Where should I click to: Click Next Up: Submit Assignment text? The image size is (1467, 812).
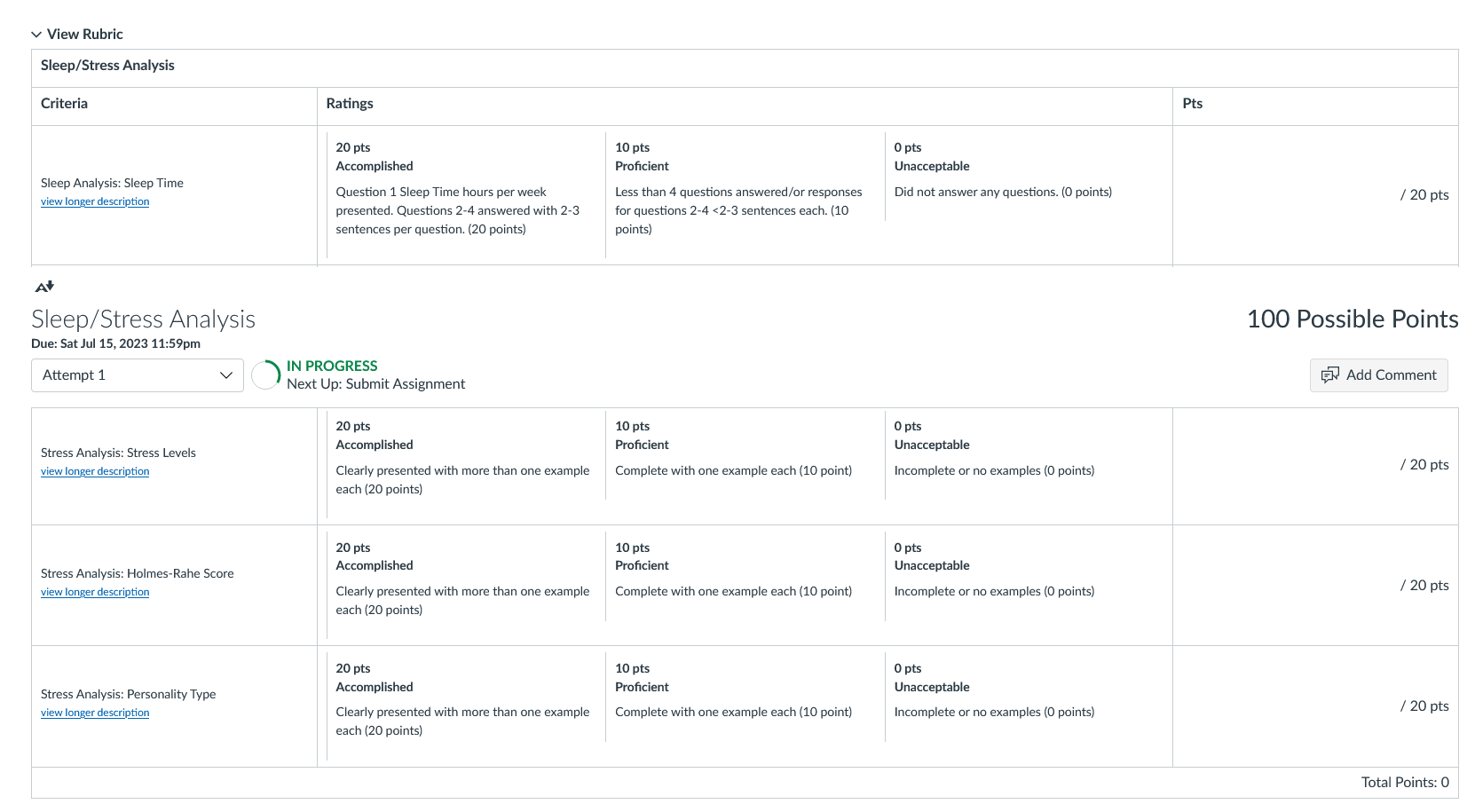click(375, 384)
